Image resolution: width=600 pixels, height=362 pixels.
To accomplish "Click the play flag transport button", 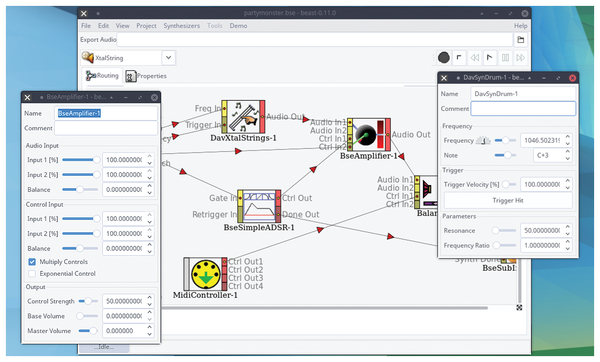I will 489,58.
